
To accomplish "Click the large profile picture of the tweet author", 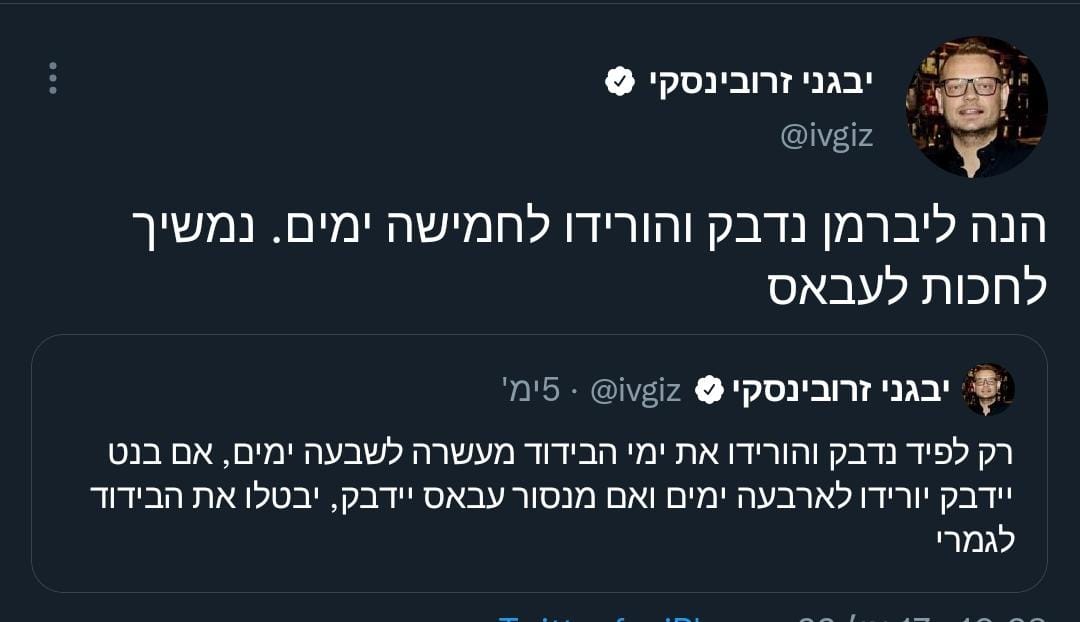I will click(975, 107).
